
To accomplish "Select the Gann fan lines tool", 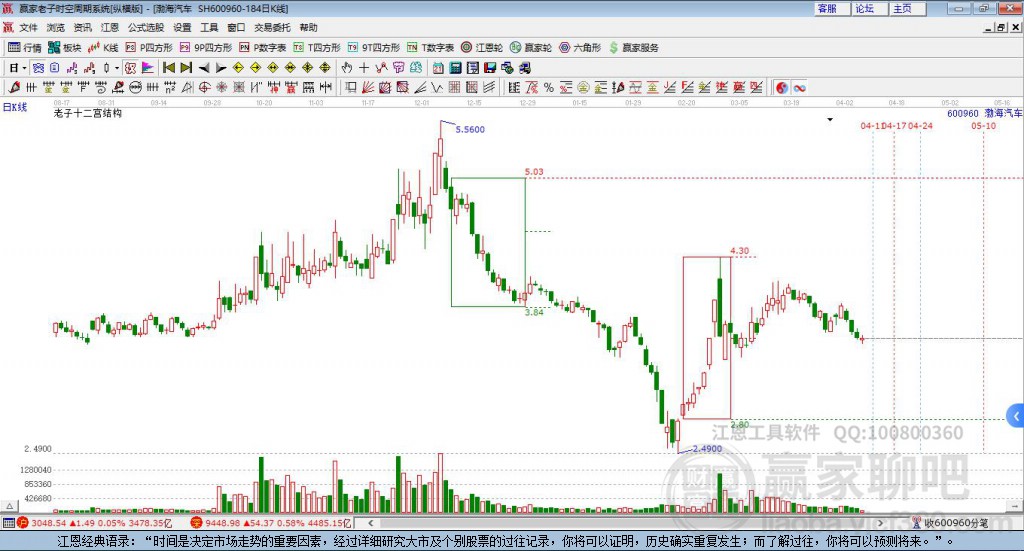I will 368,87.
